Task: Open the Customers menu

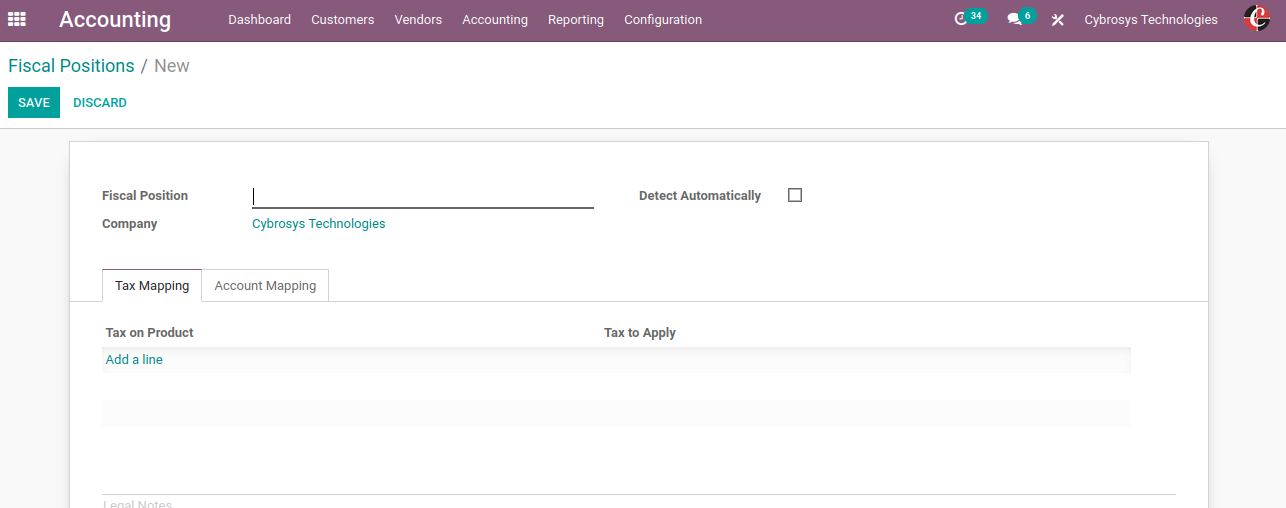Action: [342, 20]
